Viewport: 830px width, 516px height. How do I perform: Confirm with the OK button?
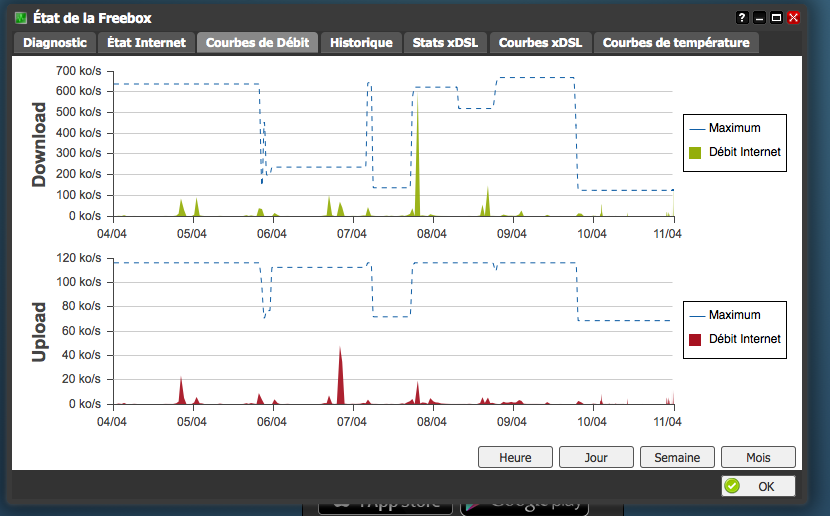(x=758, y=486)
